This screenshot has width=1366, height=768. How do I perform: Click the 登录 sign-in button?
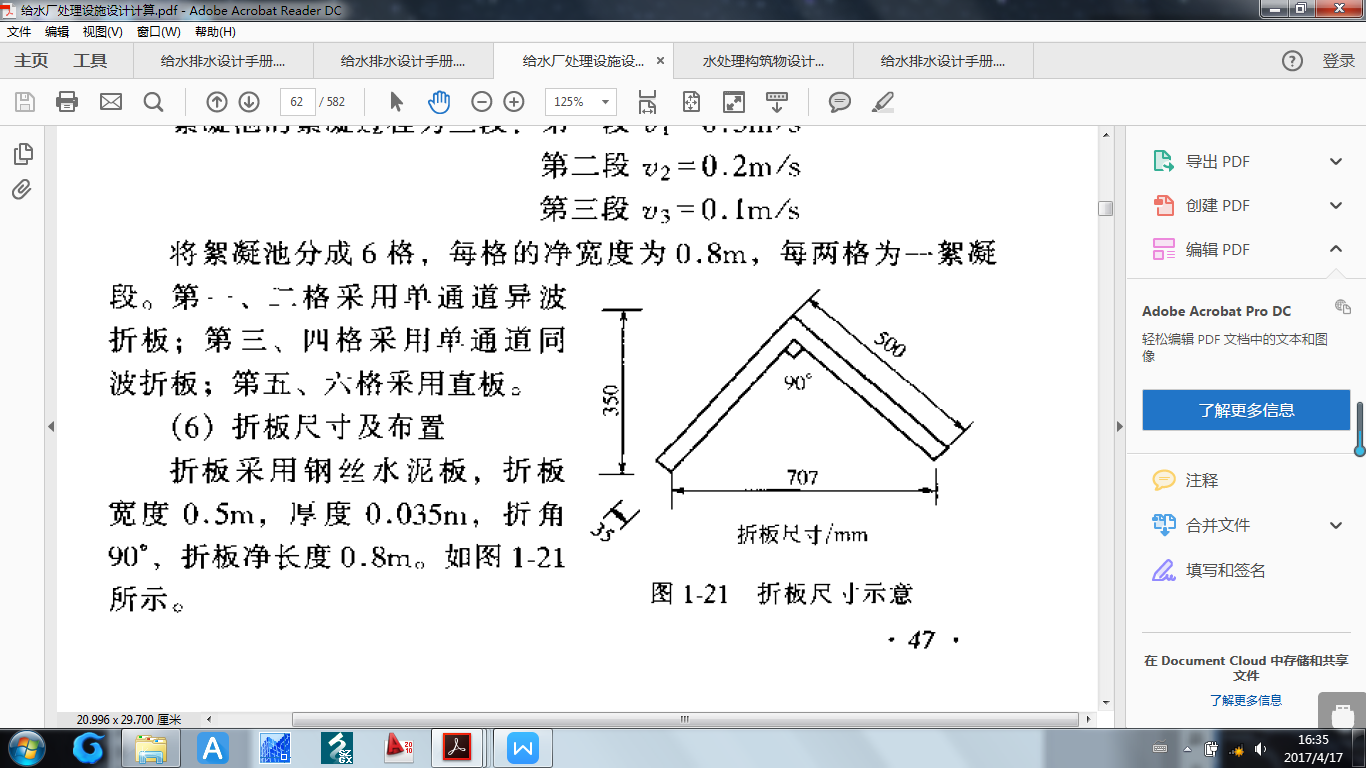(x=1338, y=61)
